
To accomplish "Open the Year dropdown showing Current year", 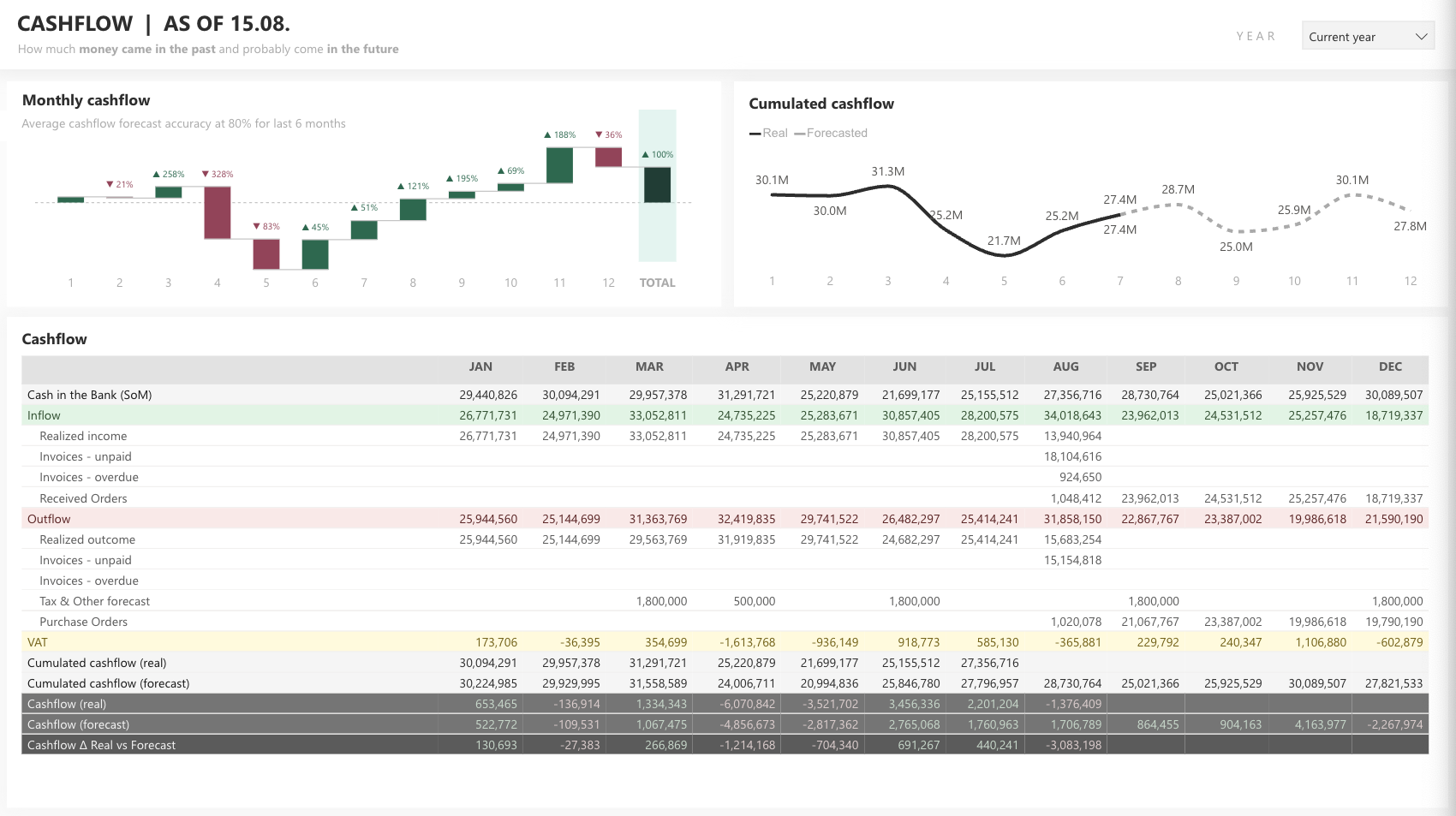I will [1366, 36].
